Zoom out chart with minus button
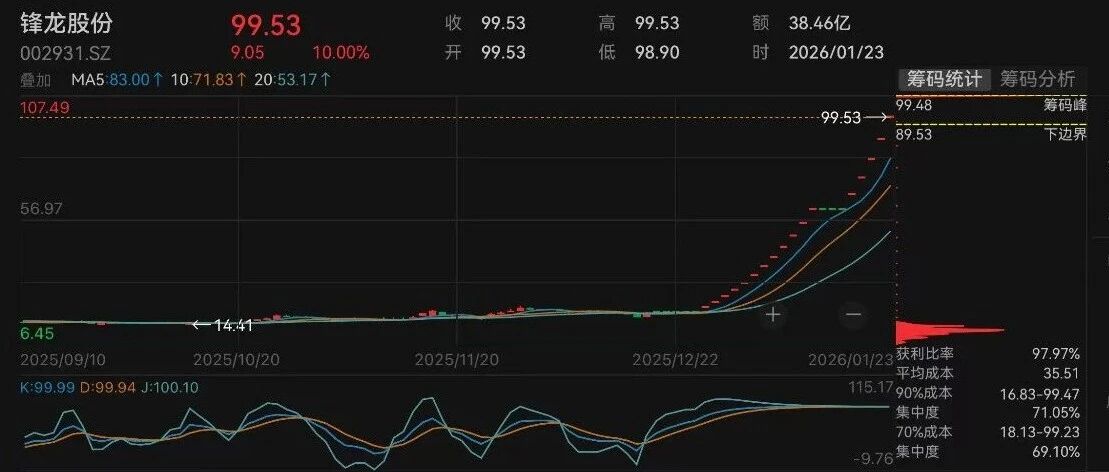The width and height of the screenshot is (1109, 472). click(x=854, y=314)
